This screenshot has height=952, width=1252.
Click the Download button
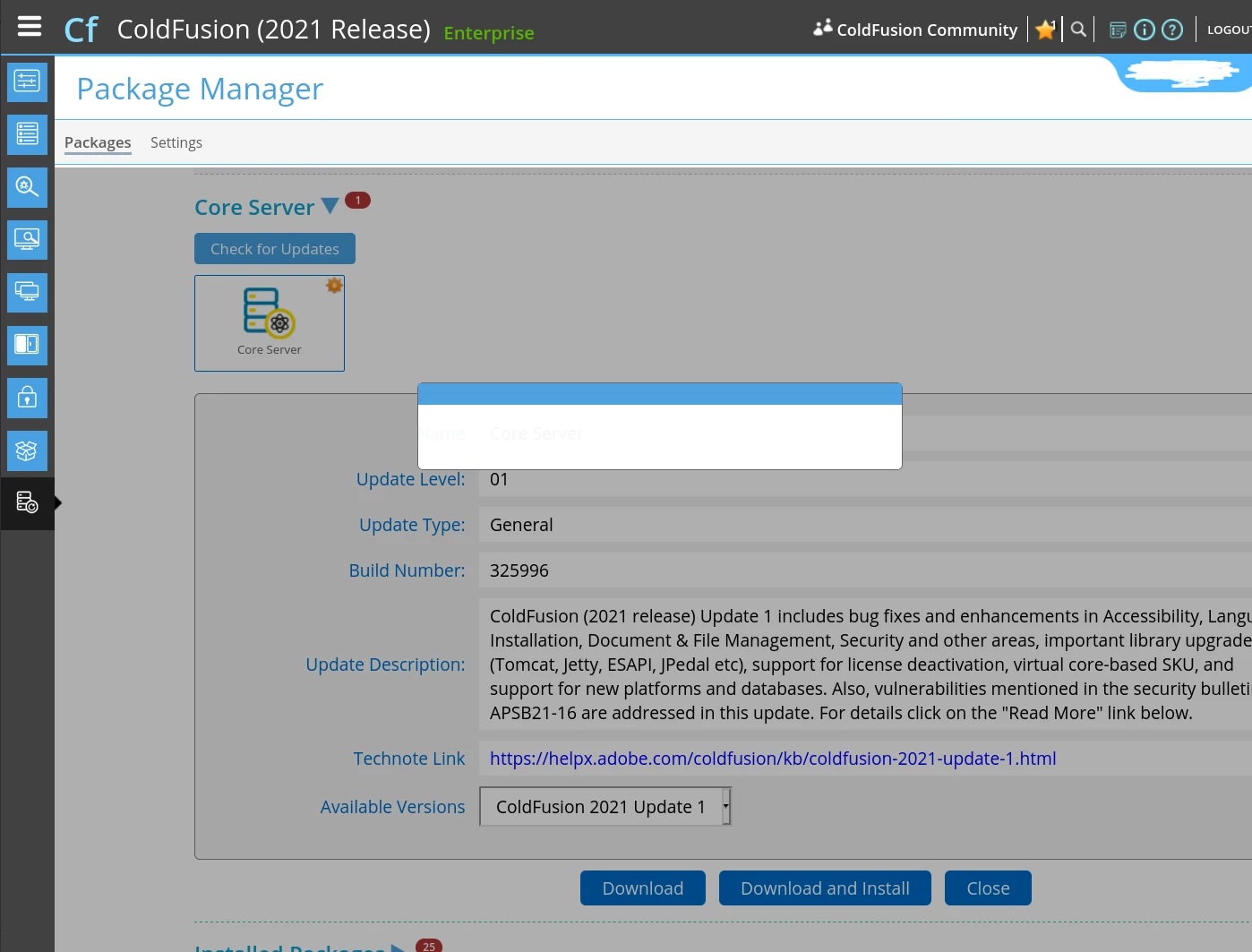[x=643, y=888]
